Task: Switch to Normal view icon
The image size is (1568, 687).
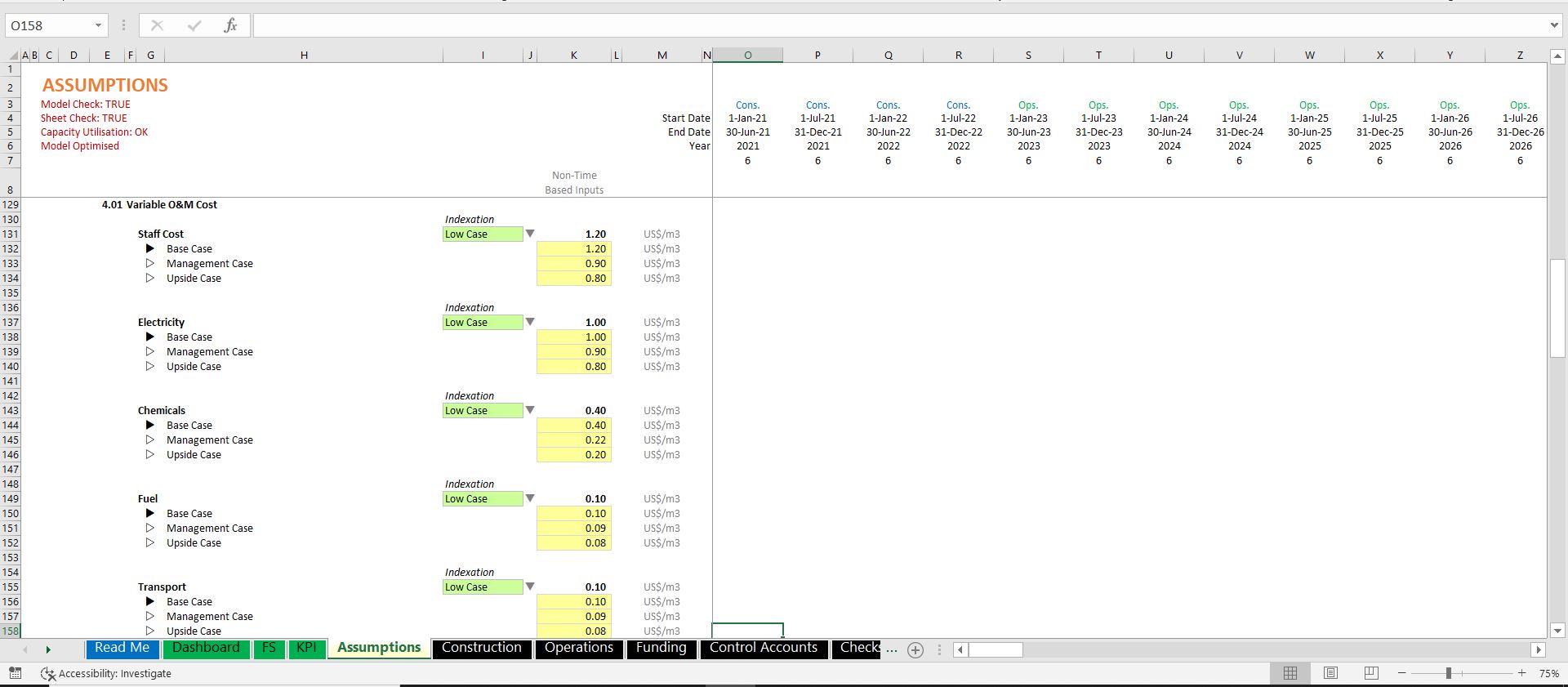Action: [1290, 673]
